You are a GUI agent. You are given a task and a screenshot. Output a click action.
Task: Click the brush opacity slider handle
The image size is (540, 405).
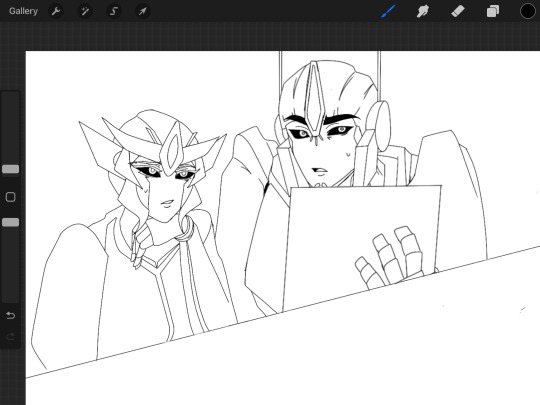(x=11, y=222)
